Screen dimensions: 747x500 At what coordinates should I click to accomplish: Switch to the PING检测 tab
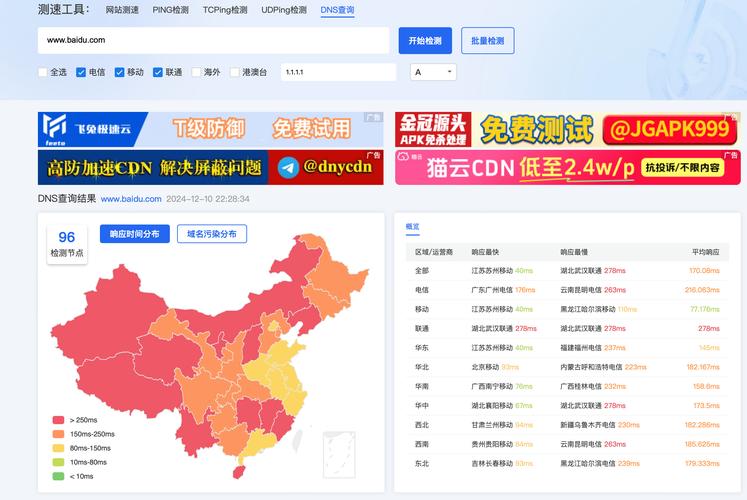pos(171,10)
